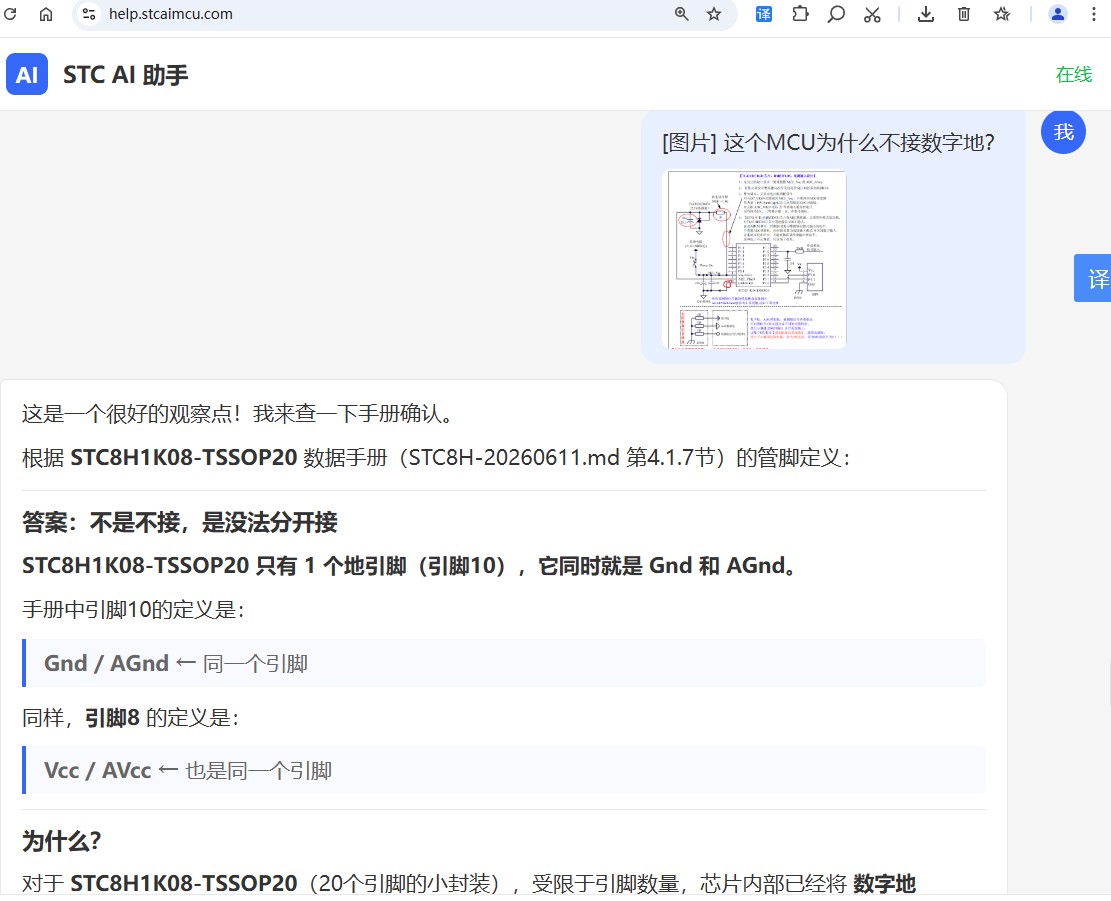The height and width of the screenshot is (901, 1111).
Task: Open the browser downloads icon
Action: 925,14
